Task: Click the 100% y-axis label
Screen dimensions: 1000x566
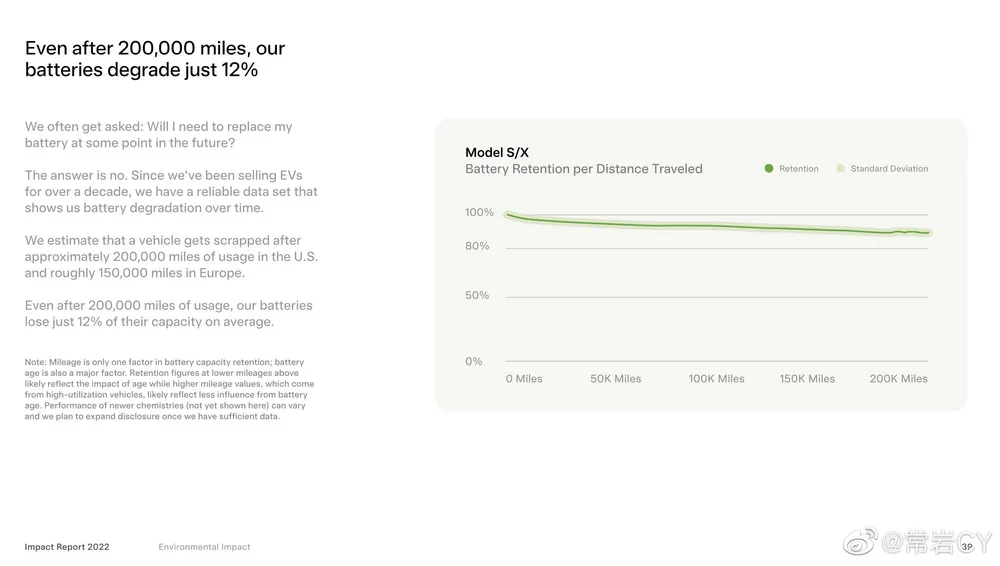Action: tap(479, 212)
